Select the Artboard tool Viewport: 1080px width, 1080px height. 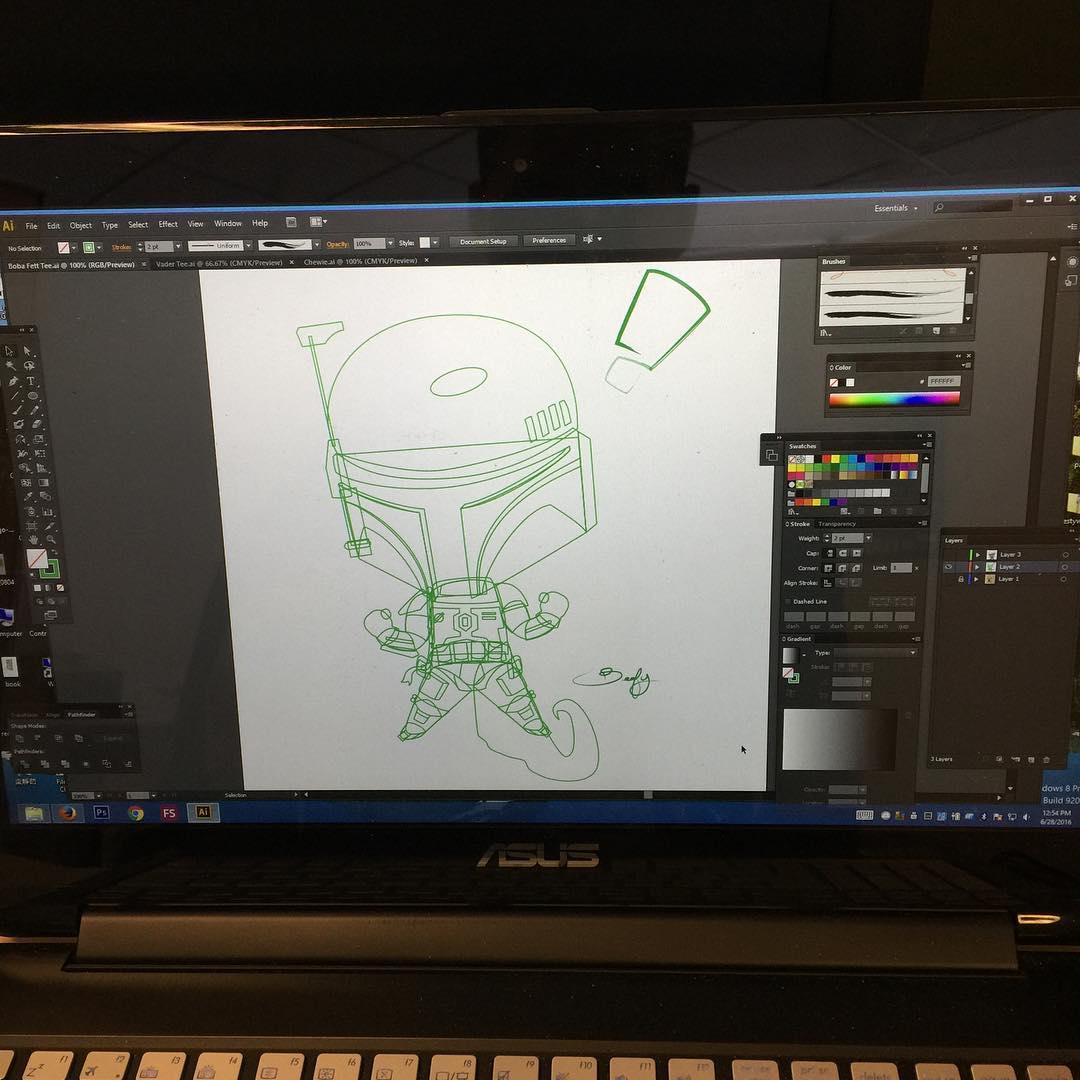[31, 526]
